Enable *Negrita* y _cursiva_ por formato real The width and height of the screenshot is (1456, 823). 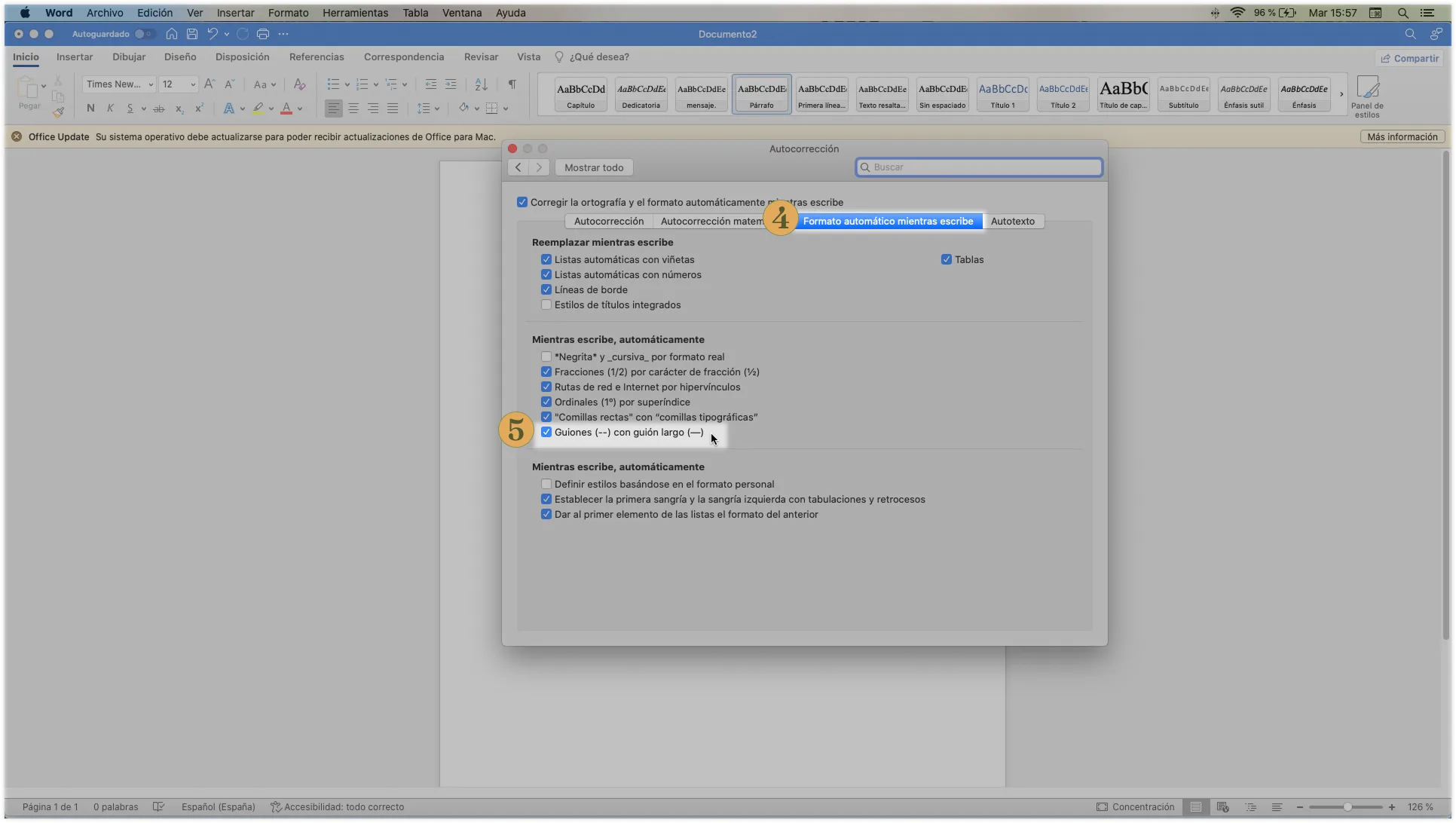[x=546, y=356]
